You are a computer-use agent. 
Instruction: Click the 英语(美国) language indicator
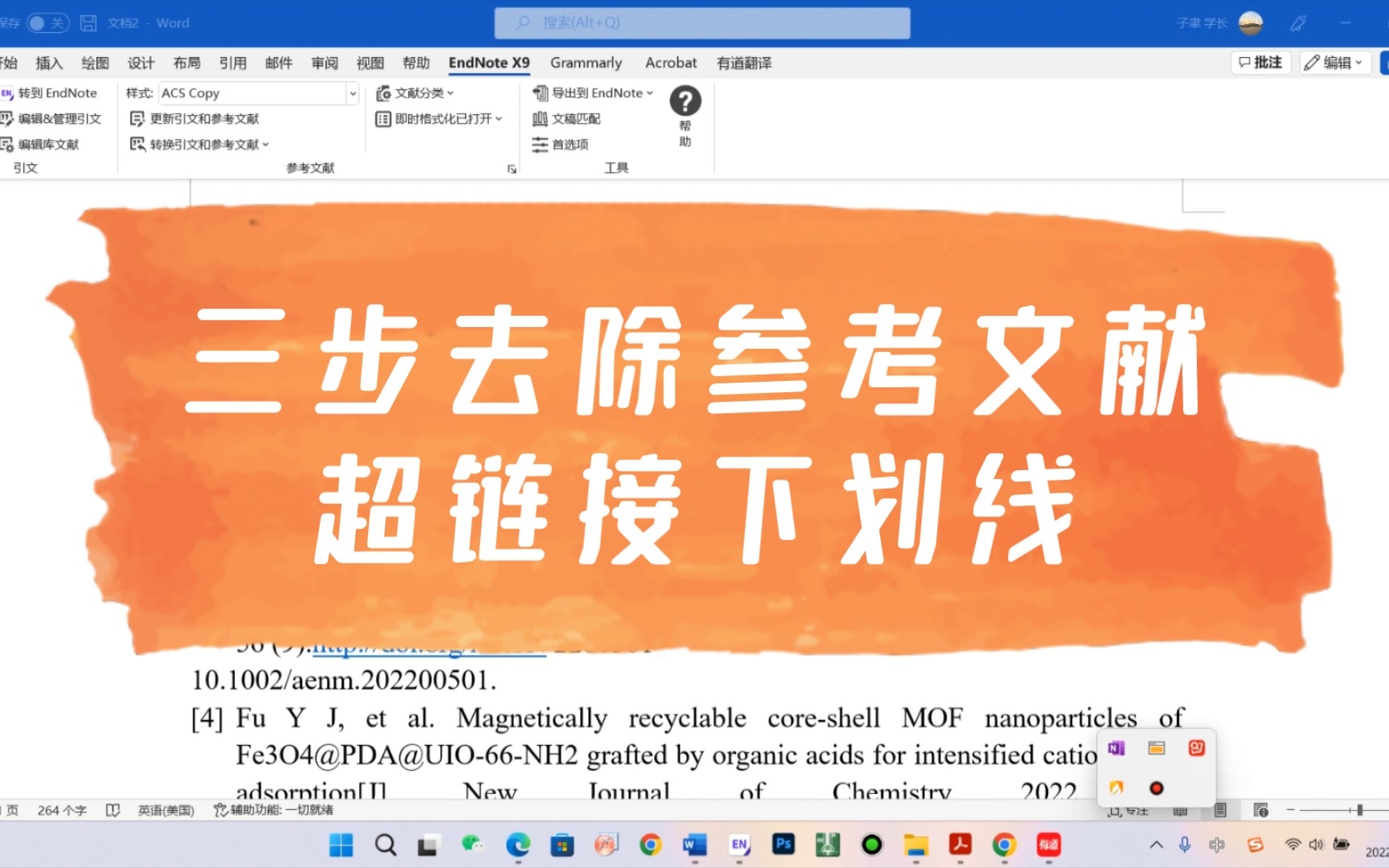[x=166, y=810]
